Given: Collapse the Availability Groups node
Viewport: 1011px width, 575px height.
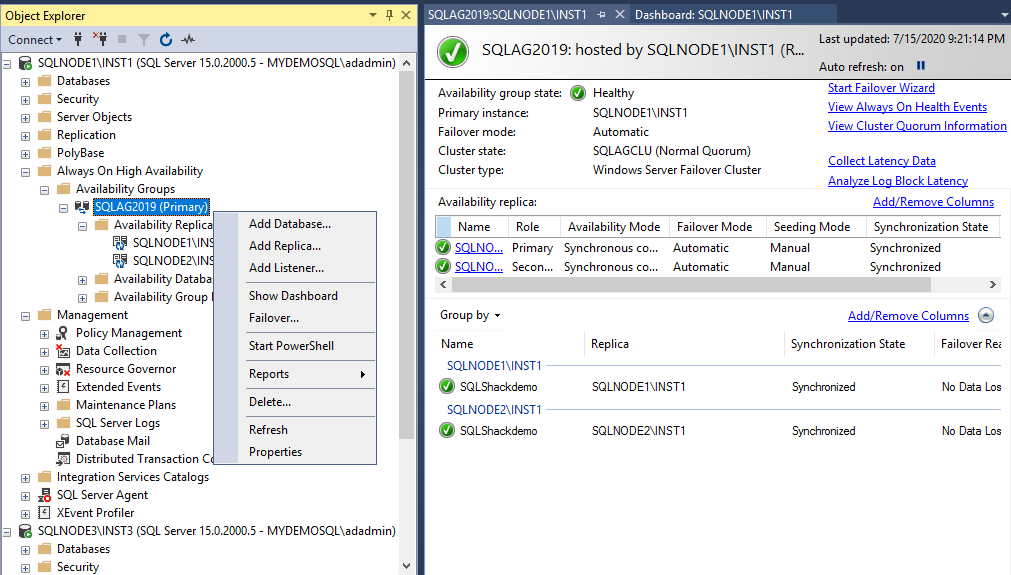Looking at the screenshot, I should click(x=44, y=190).
